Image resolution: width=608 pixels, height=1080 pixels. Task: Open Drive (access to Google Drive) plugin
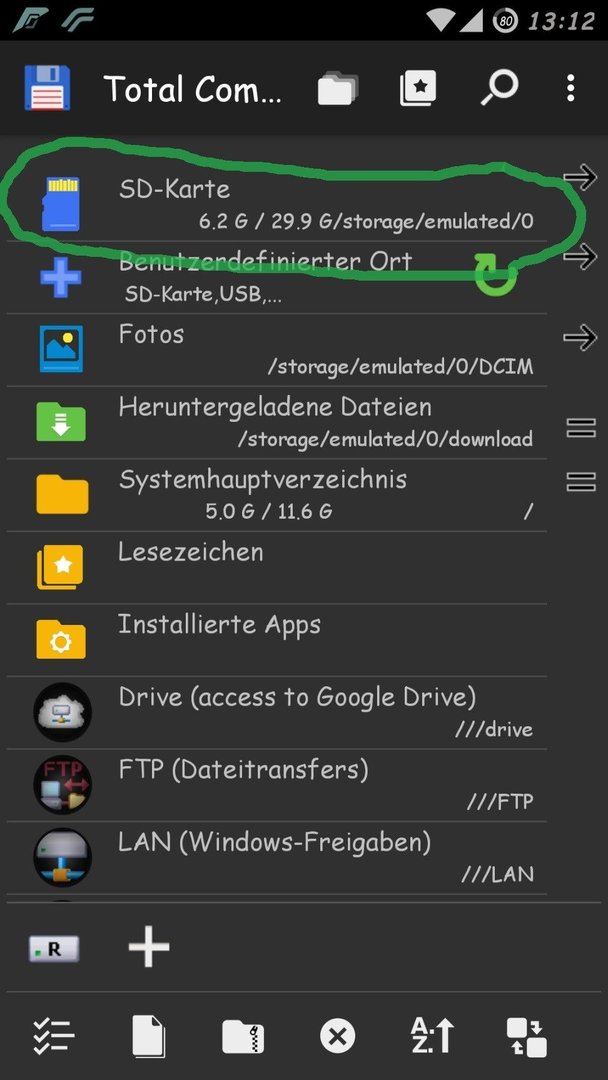point(277,713)
